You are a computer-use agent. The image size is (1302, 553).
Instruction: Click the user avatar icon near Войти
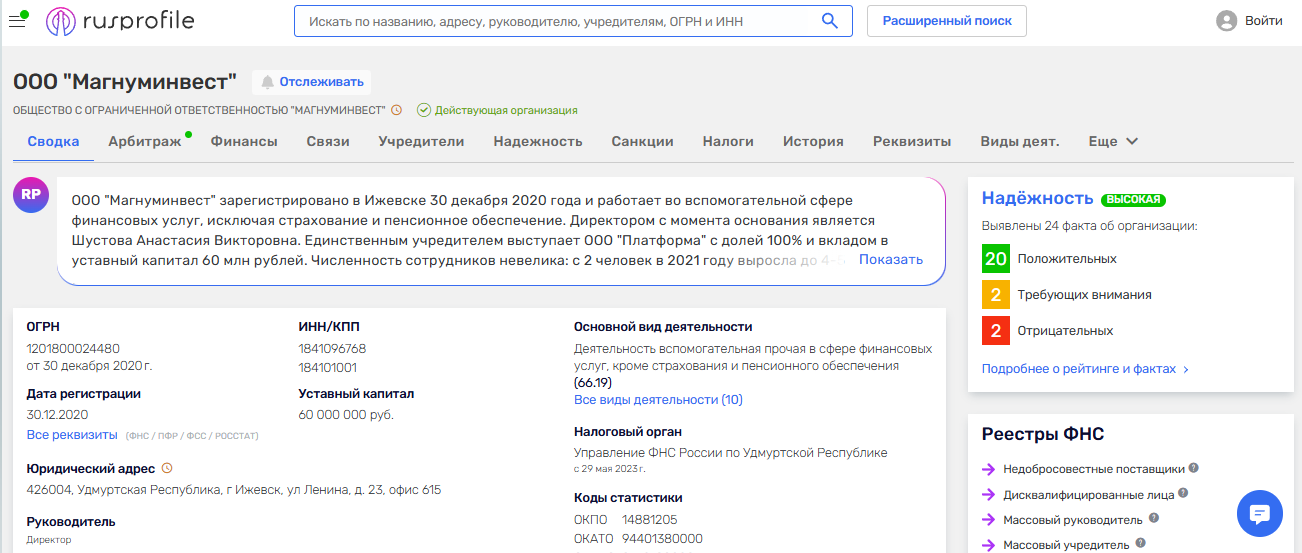tap(1227, 21)
